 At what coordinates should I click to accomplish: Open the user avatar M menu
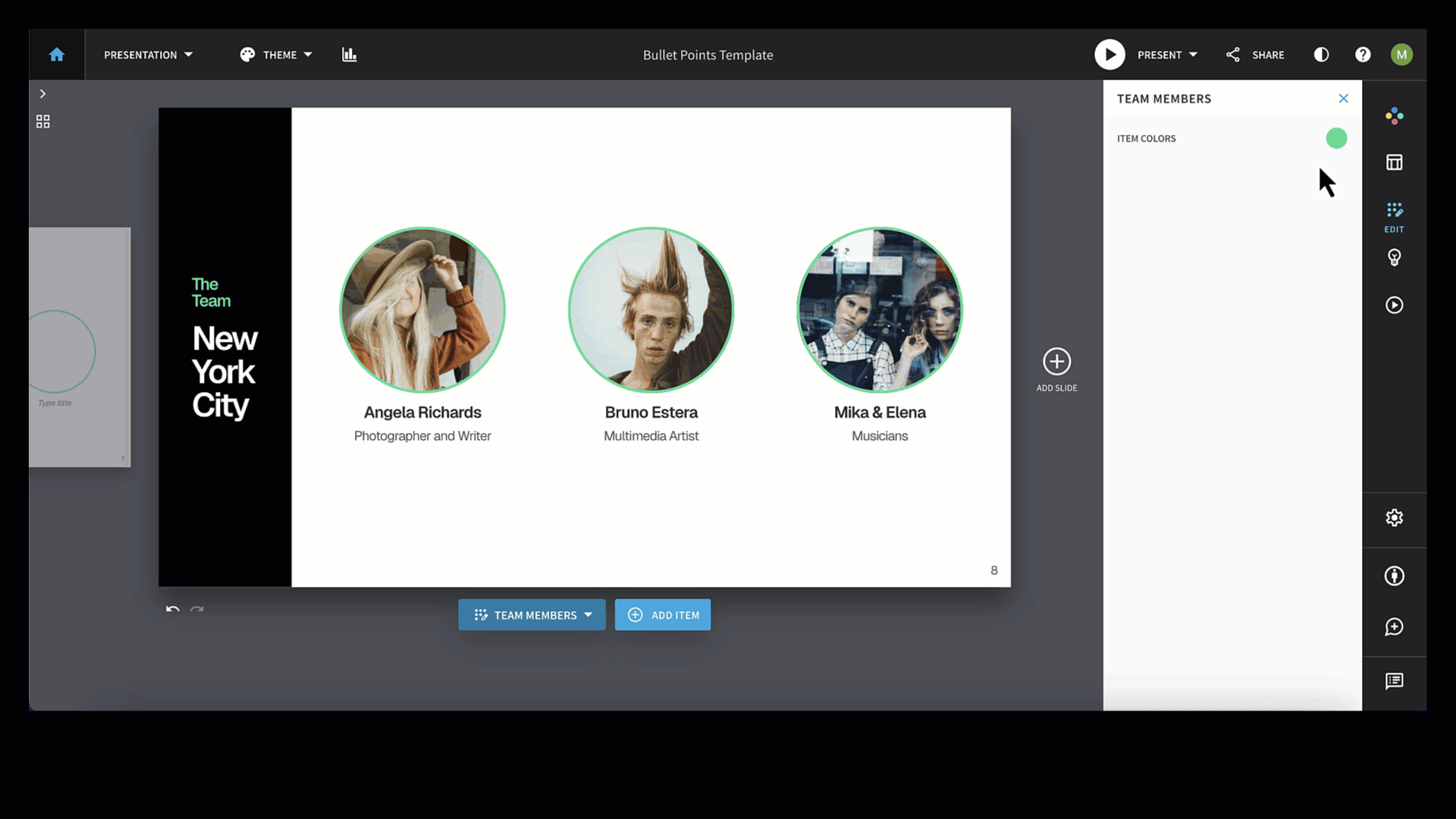point(1401,55)
